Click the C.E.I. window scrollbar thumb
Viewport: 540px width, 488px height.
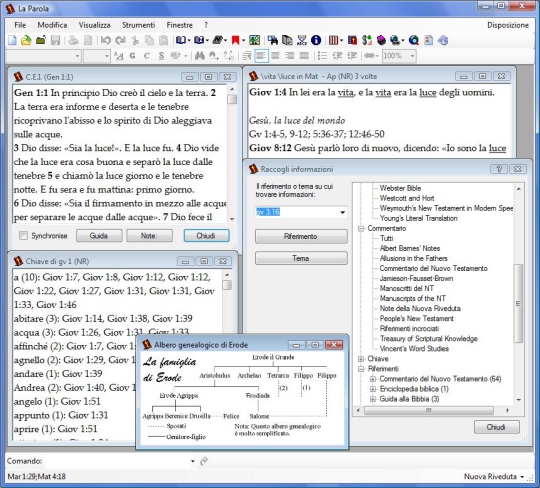click(x=232, y=99)
